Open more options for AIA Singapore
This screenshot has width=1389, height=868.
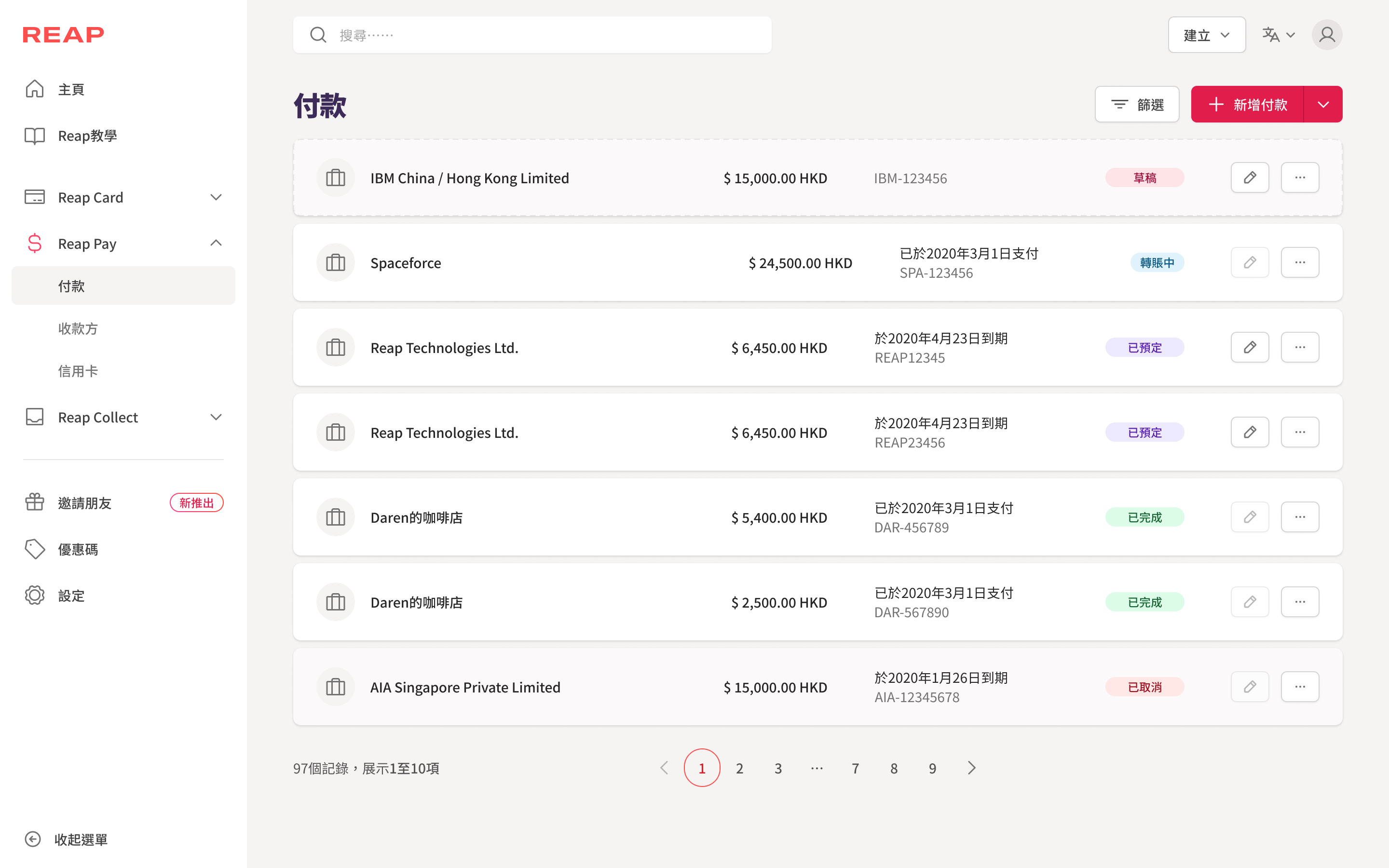[1300, 687]
